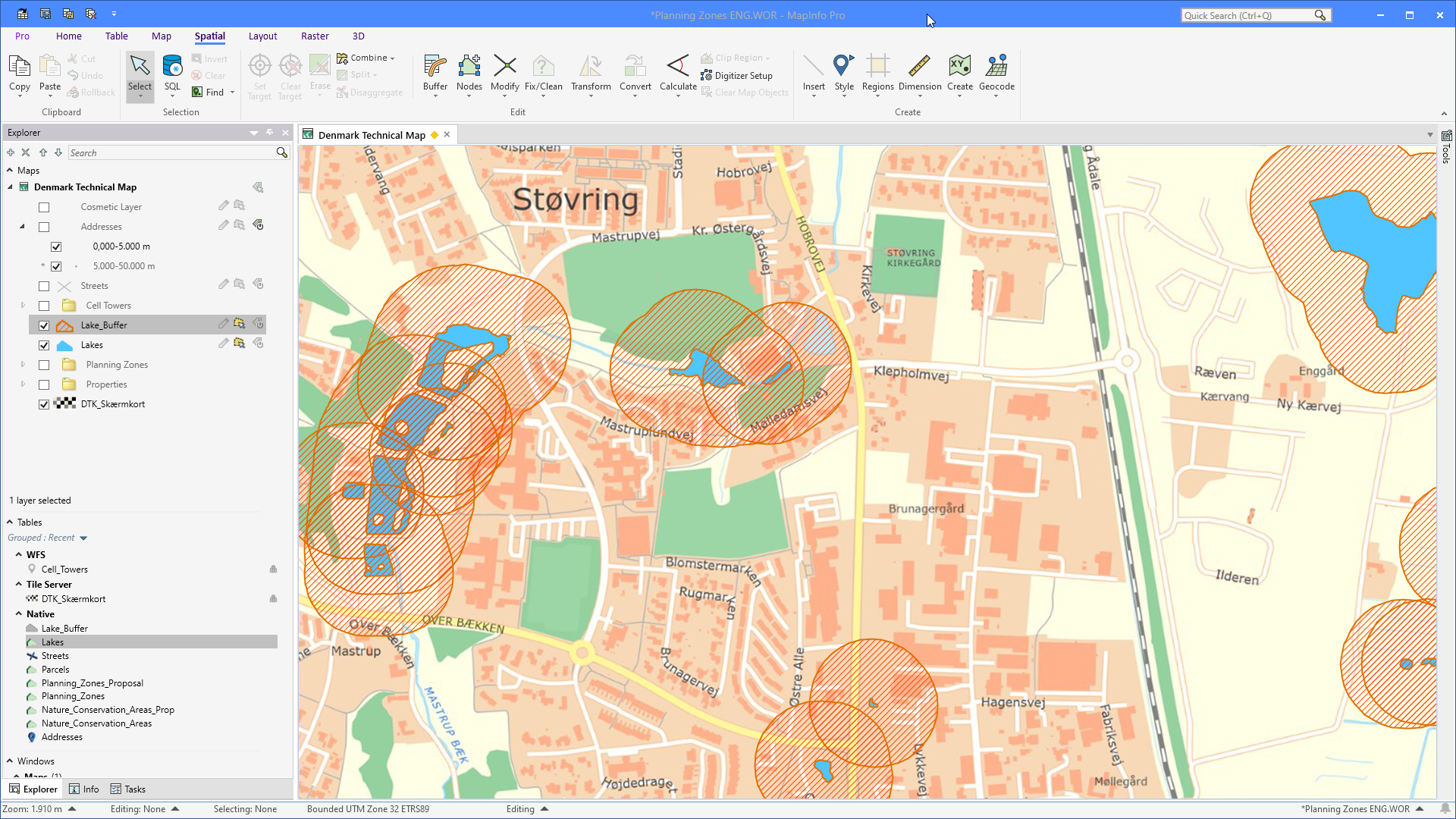Viewport: 1456px width, 819px height.
Task: Toggle Cosmetic Layer visibility checkbox
Action: 44,207
